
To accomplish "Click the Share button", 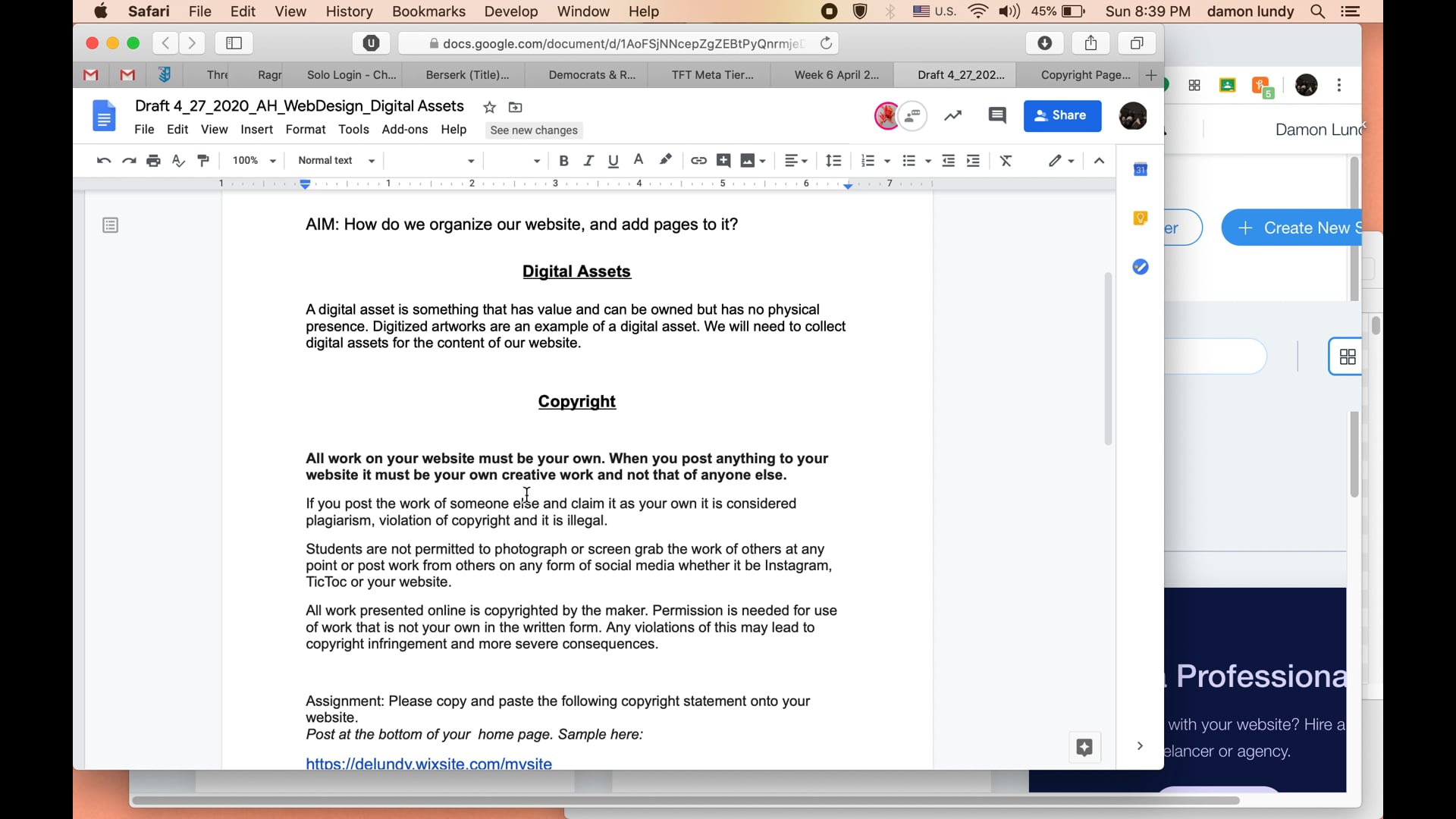I will point(1062,116).
